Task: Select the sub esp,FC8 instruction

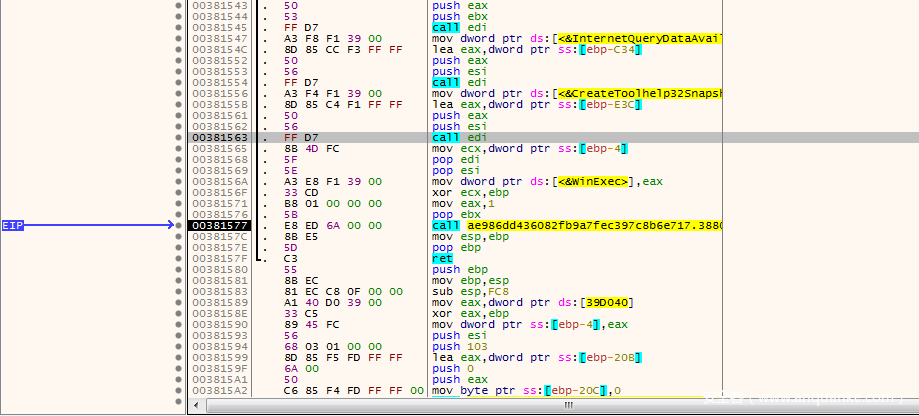Action: (465, 291)
